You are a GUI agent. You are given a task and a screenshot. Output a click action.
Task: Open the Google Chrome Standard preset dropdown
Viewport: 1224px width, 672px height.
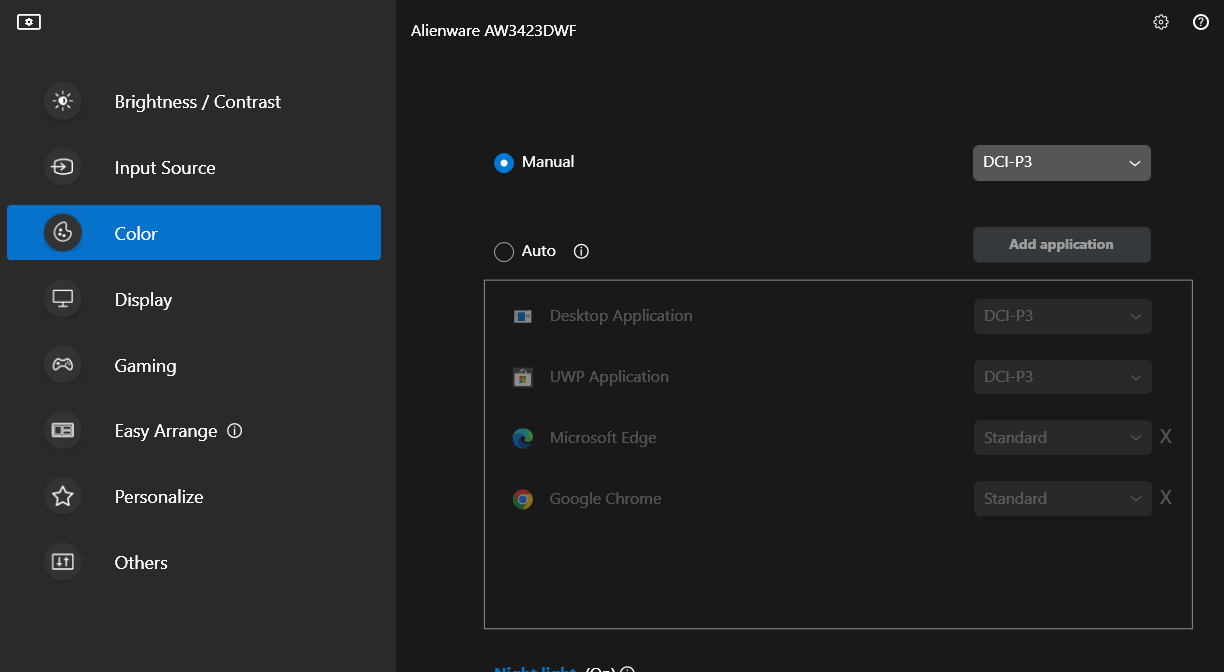[1063, 499]
